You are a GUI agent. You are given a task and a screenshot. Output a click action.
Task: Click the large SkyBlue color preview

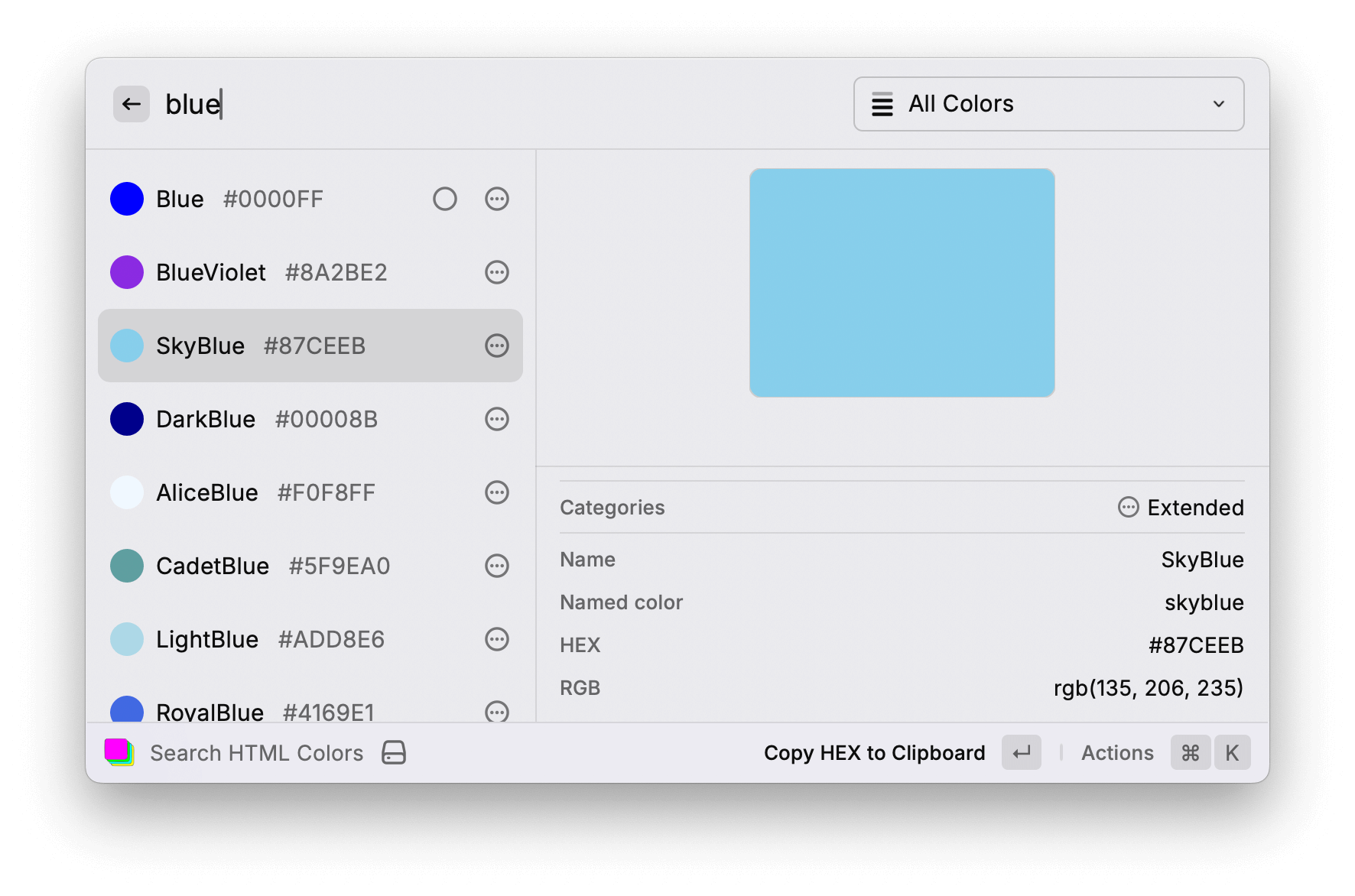point(902,282)
